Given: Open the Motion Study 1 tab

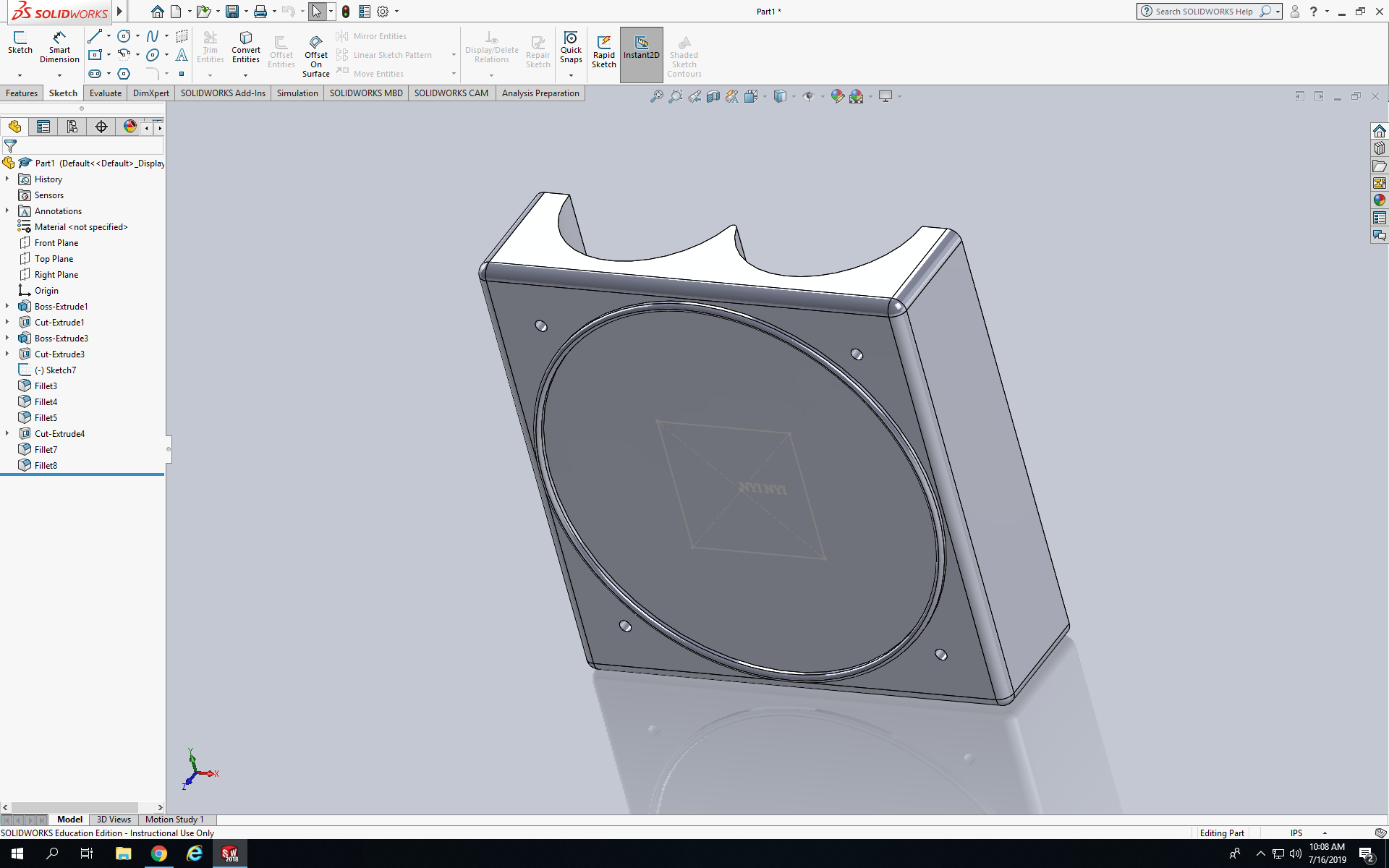Looking at the screenshot, I should point(174,820).
